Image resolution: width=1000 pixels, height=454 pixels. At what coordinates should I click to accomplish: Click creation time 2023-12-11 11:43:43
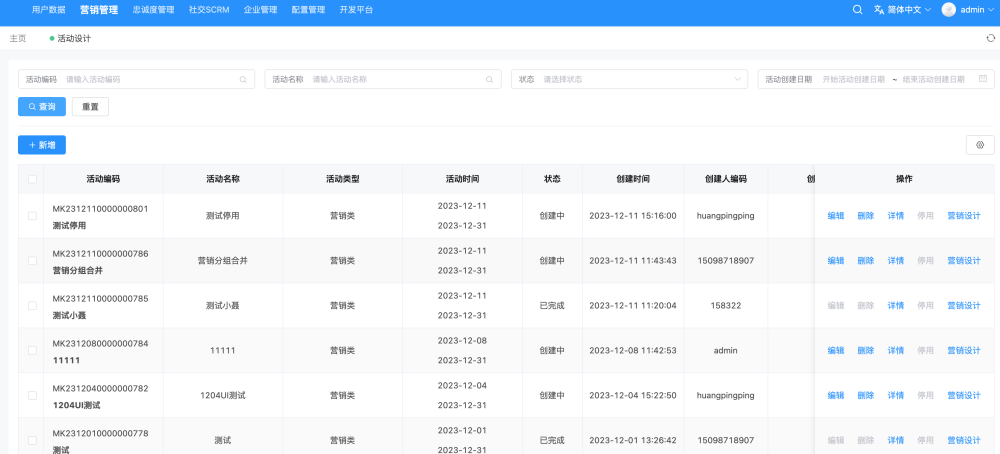[633, 261]
